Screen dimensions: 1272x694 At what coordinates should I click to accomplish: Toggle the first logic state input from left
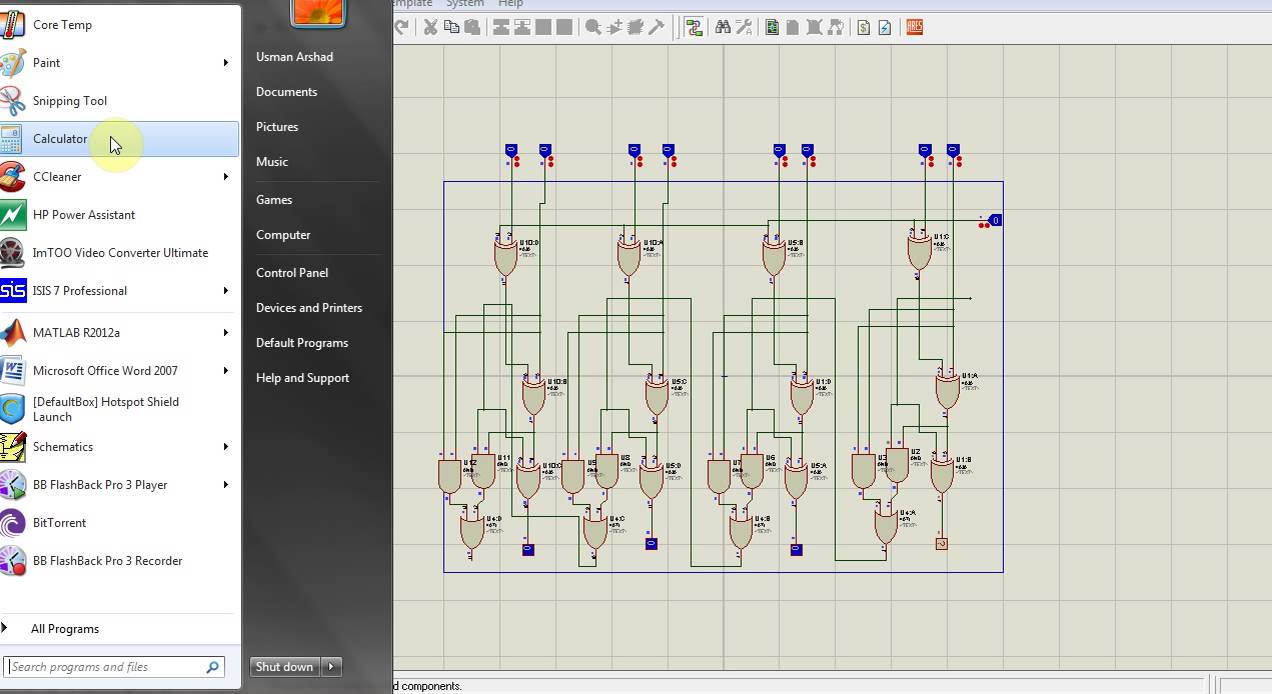[x=511, y=151]
